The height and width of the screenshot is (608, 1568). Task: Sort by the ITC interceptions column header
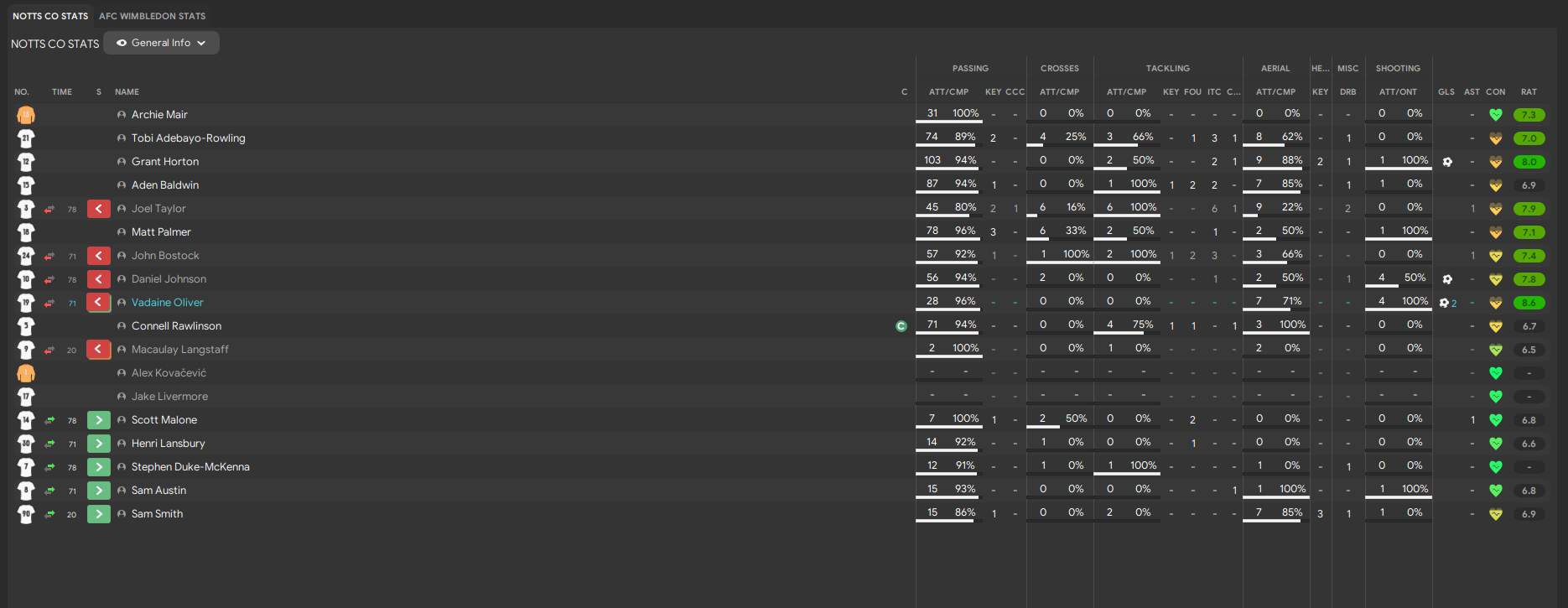click(1214, 92)
